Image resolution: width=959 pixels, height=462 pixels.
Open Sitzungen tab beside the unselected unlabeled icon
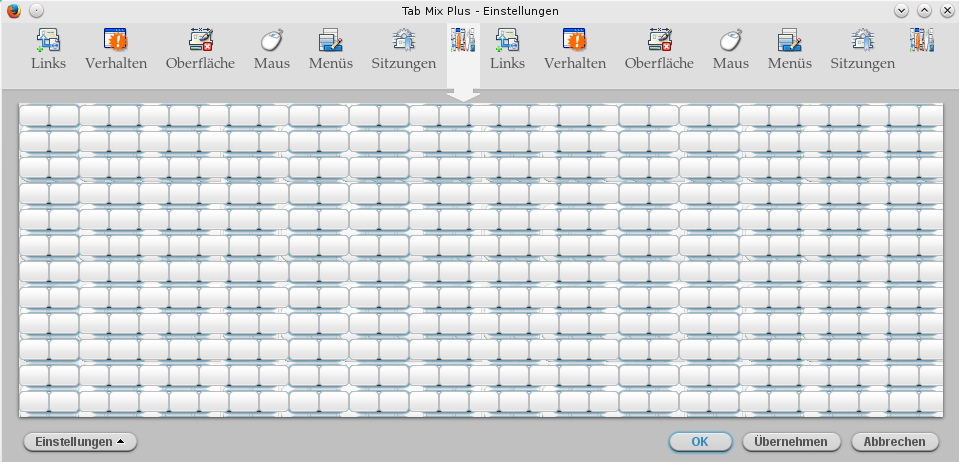coord(862,49)
